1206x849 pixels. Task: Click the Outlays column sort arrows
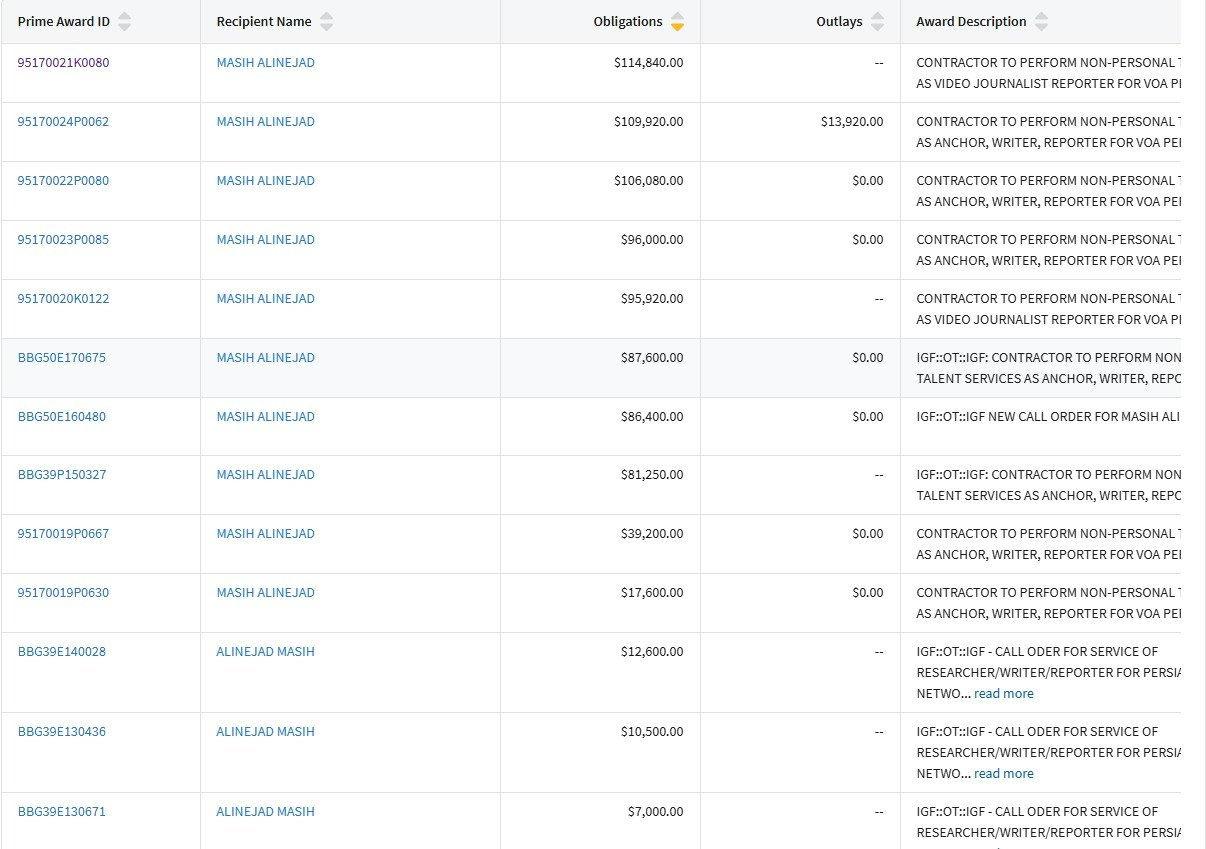(877, 22)
